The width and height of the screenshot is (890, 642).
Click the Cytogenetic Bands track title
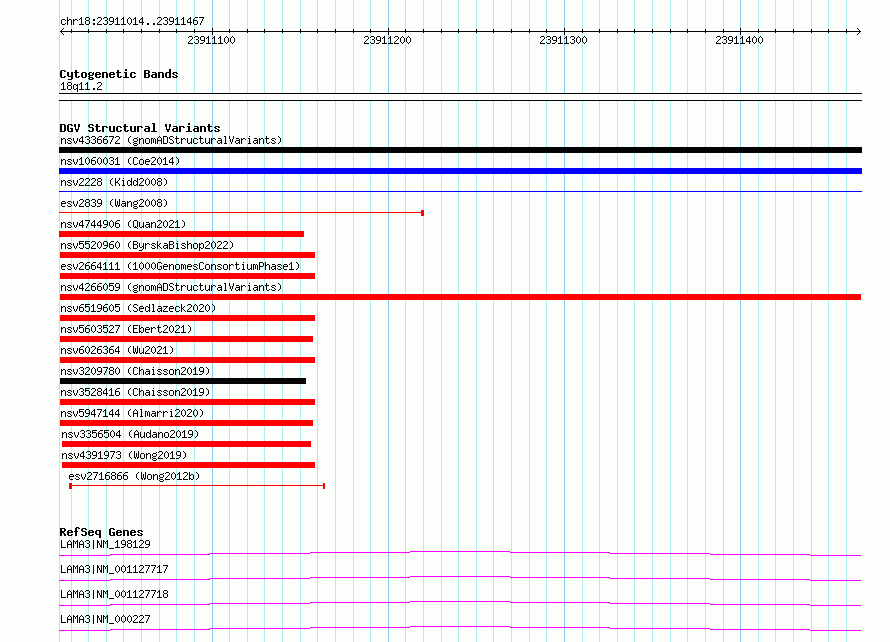point(119,74)
